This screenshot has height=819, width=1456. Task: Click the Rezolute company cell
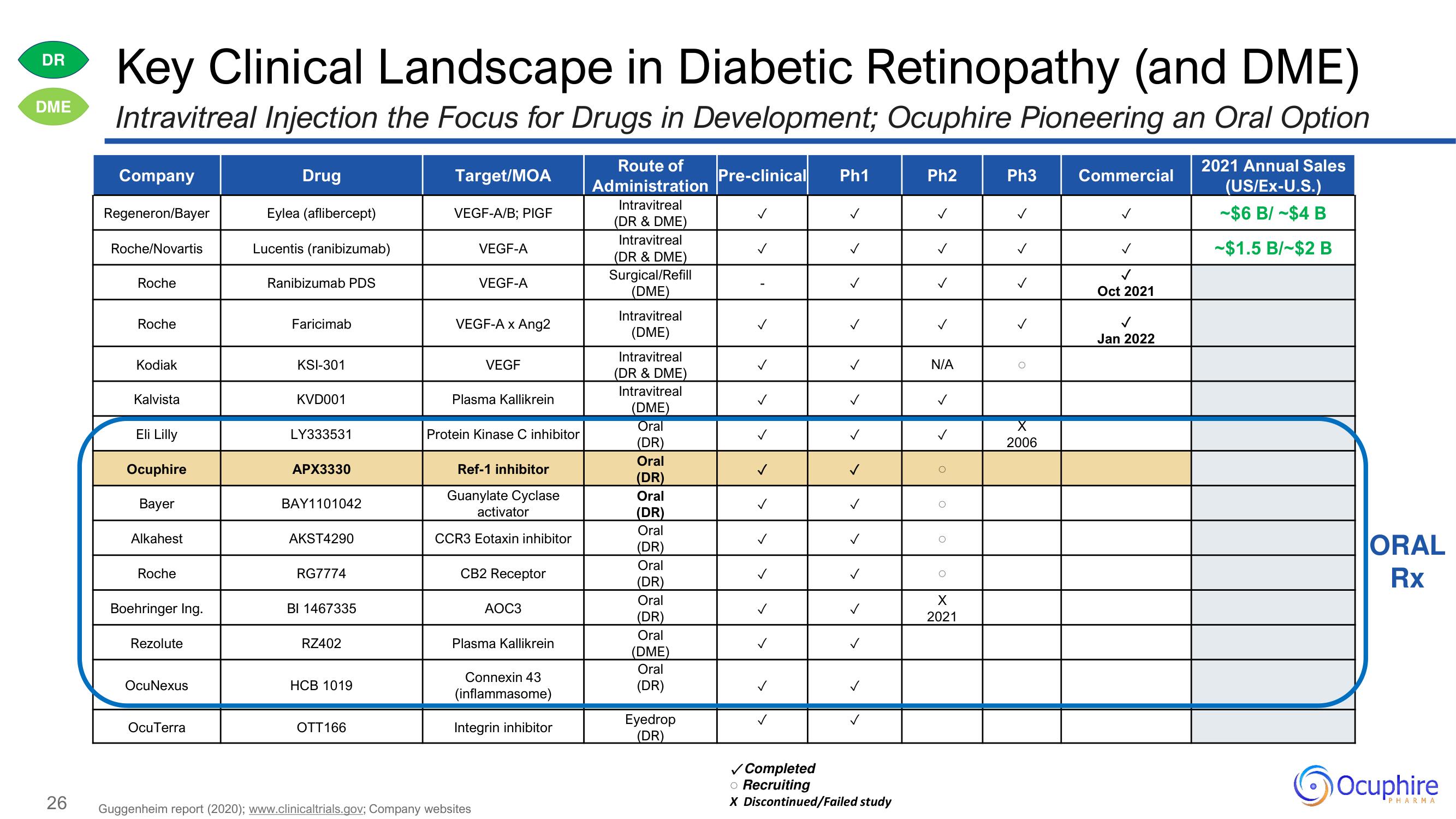157,643
